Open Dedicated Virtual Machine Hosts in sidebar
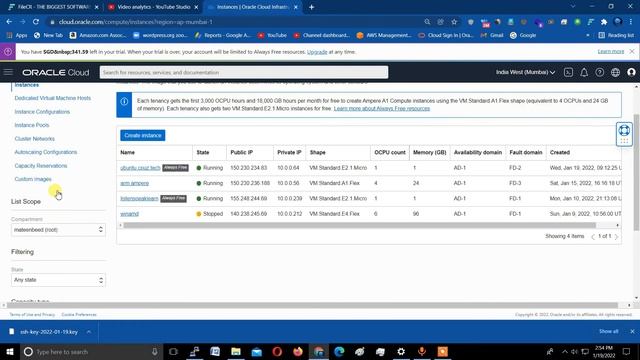The image size is (640, 360). [x=53, y=98]
